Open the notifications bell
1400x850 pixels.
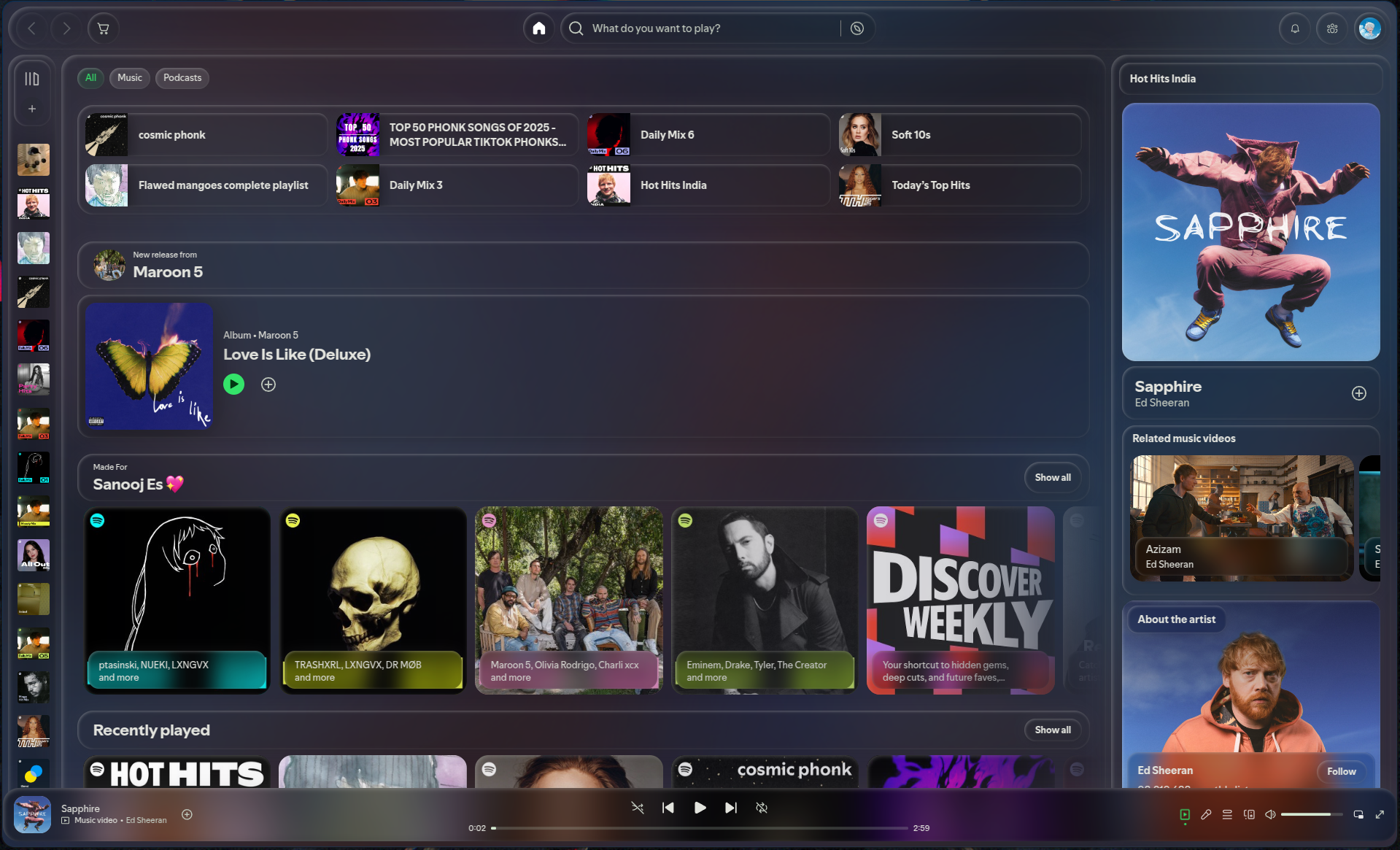[x=1295, y=28]
